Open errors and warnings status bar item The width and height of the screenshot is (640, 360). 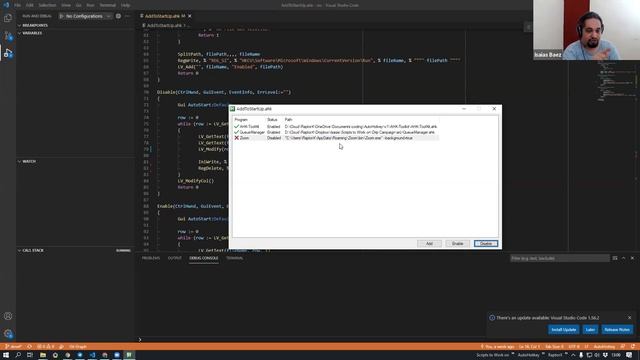click(46, 347)
